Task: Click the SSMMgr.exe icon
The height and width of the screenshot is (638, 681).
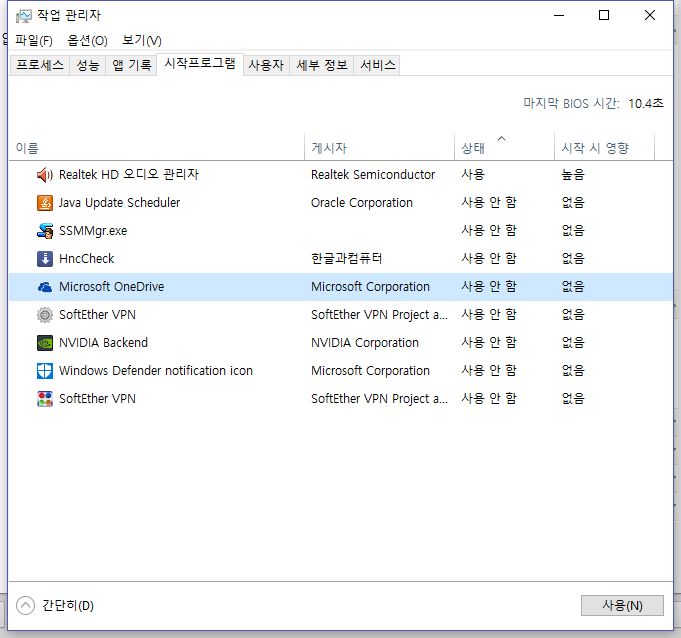Action: click(x=45, y=231)
